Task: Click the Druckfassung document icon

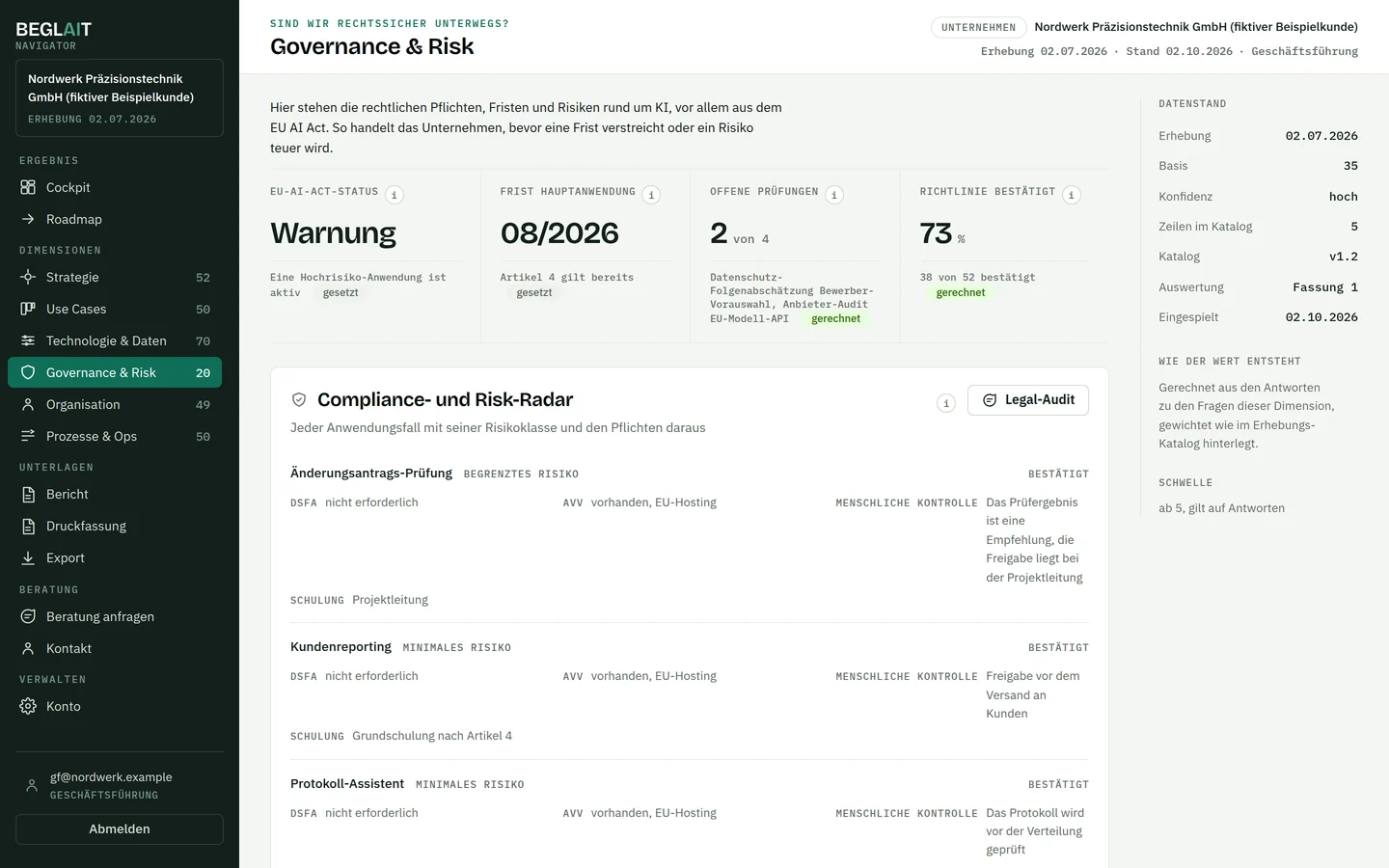Action: coord(28,526)
